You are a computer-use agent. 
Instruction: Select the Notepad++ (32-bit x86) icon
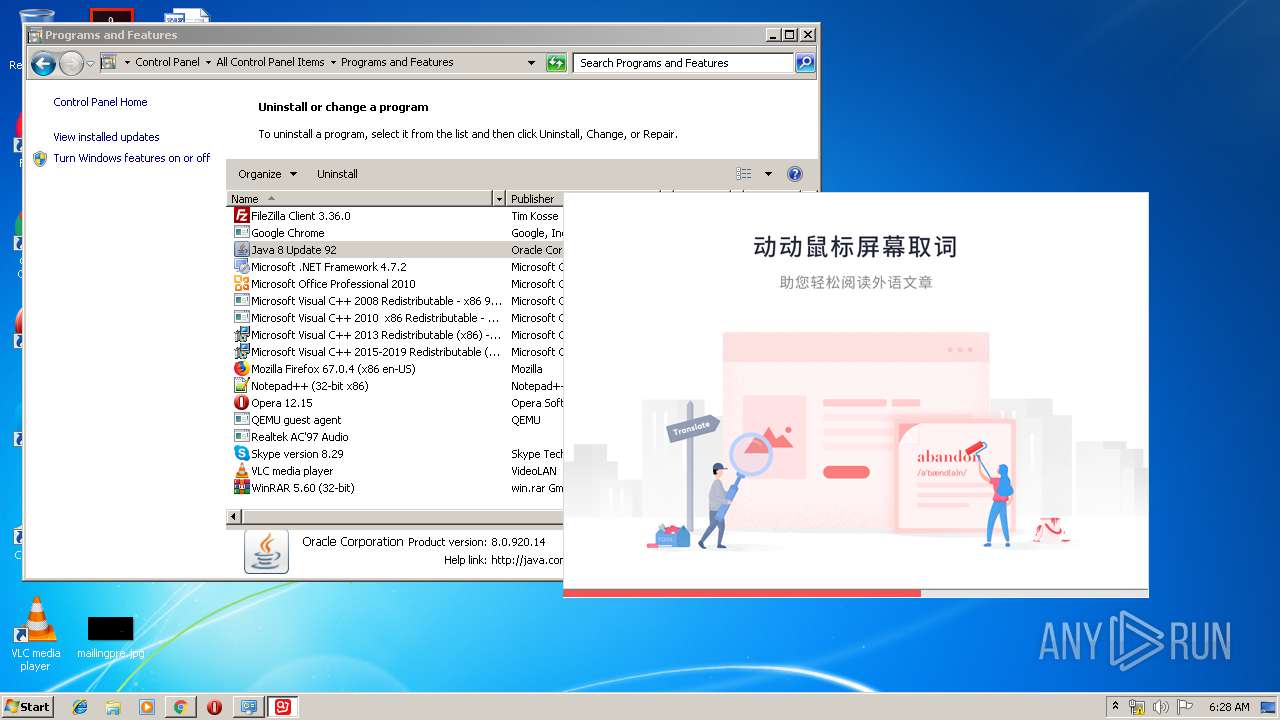pos(241,385)
